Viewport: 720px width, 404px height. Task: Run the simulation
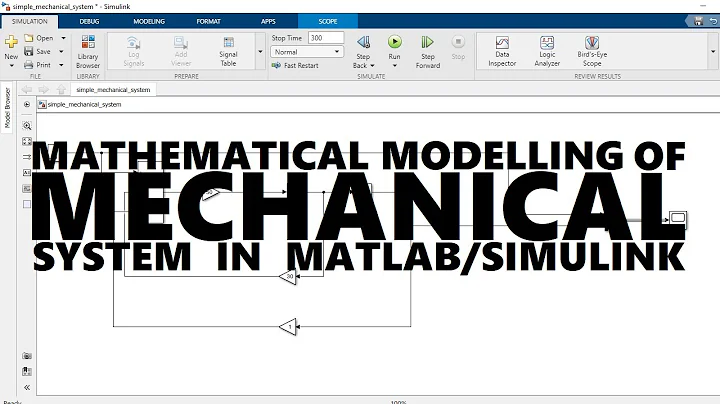pyautogui.click(x=394, y=46)
